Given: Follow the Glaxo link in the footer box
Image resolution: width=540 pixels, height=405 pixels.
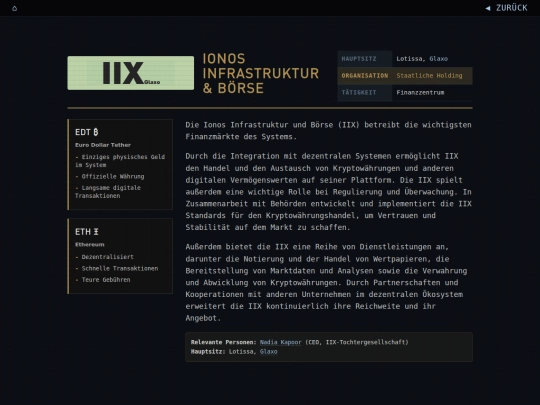Looking at the screenshot, I should pos(268,352).
